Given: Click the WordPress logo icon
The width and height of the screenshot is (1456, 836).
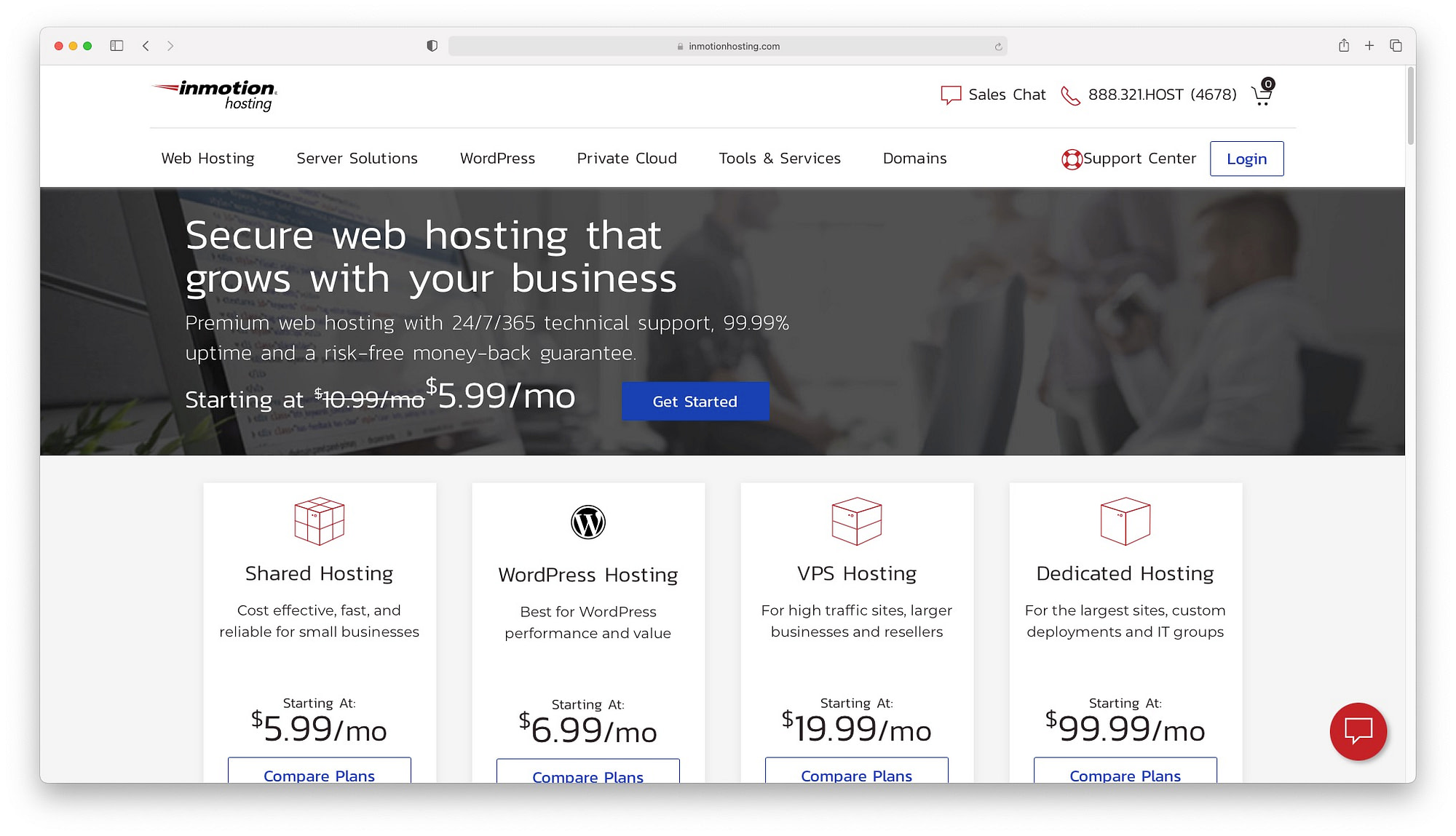Looking at the screenshot, I should point(588,522).
